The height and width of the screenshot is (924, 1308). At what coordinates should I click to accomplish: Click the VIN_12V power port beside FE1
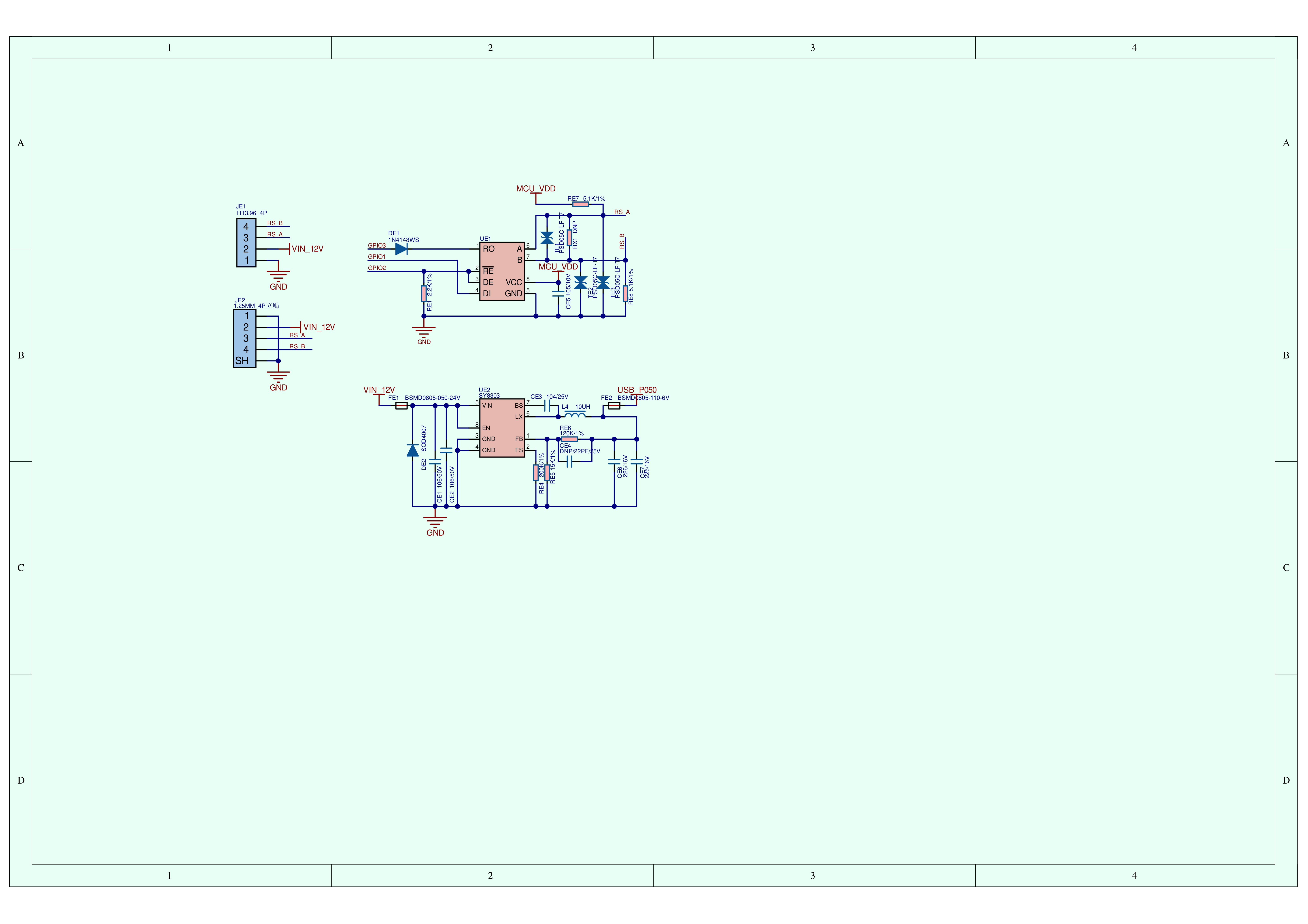click(x=379, y=390)
